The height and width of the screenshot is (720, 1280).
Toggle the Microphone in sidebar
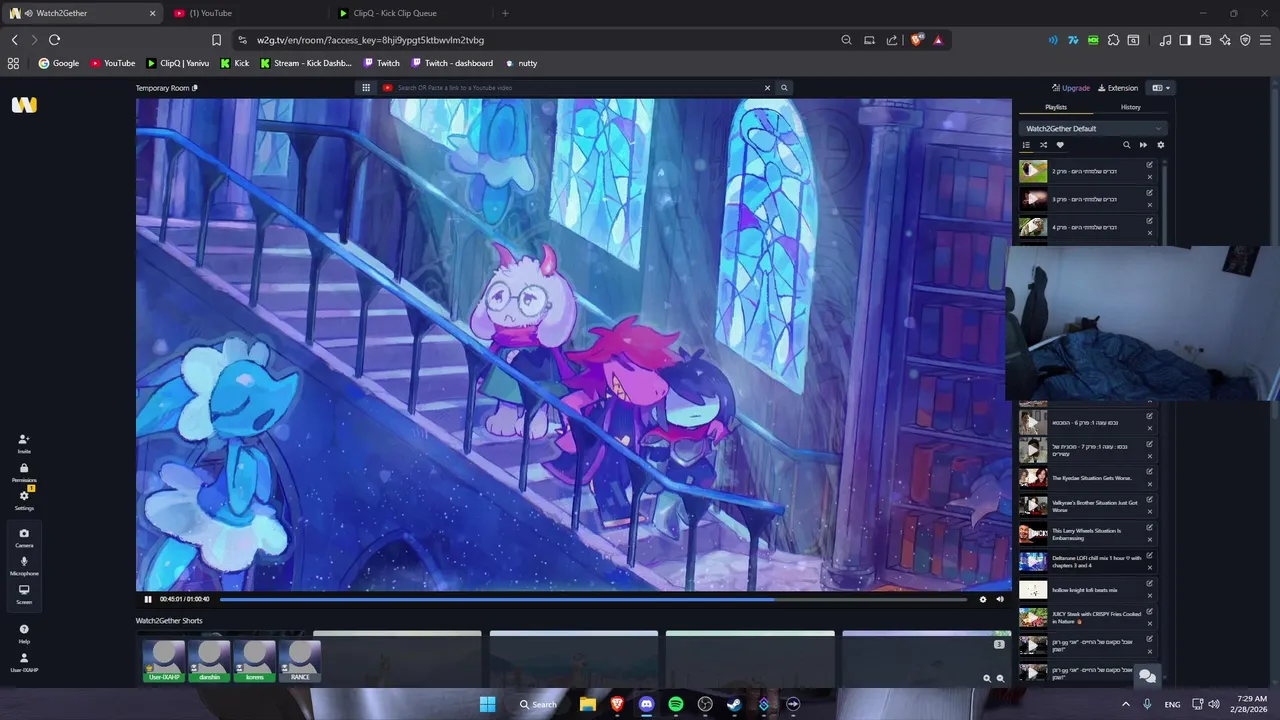click(x=24, y=565)
